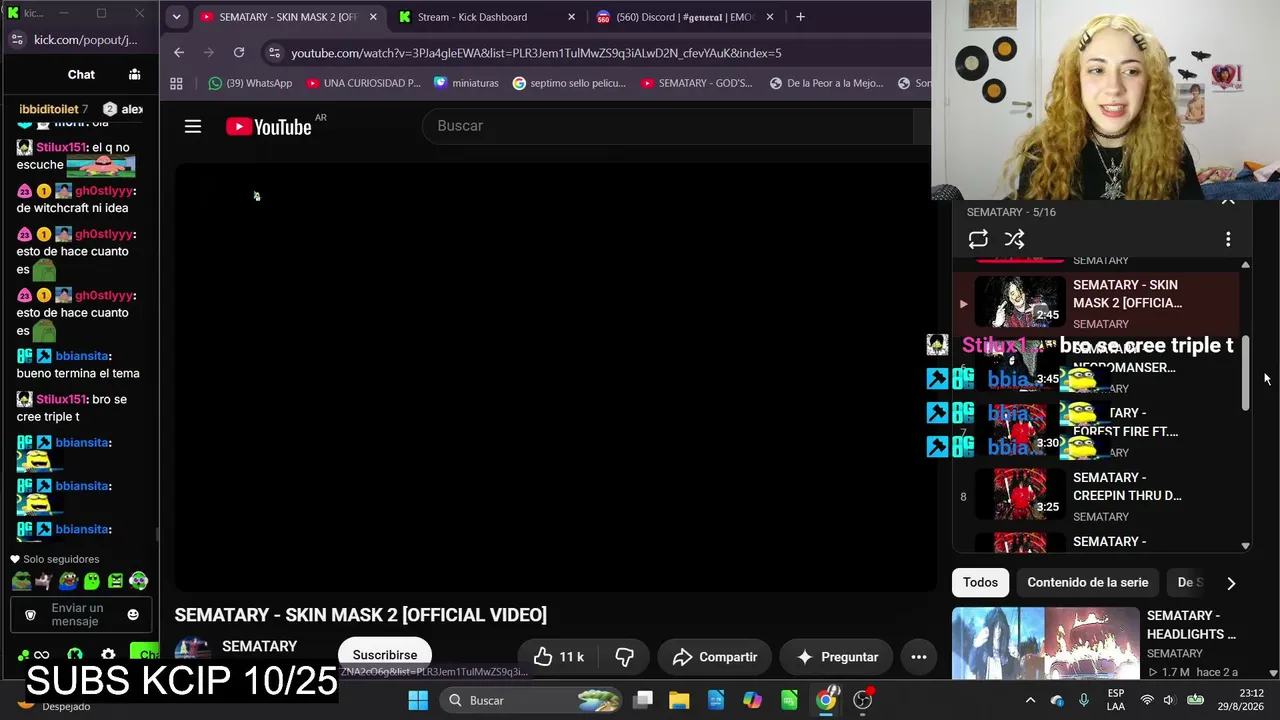
Task: Open the UNA CURIOSIDAD bookmark
Action: tap(364, 83)
